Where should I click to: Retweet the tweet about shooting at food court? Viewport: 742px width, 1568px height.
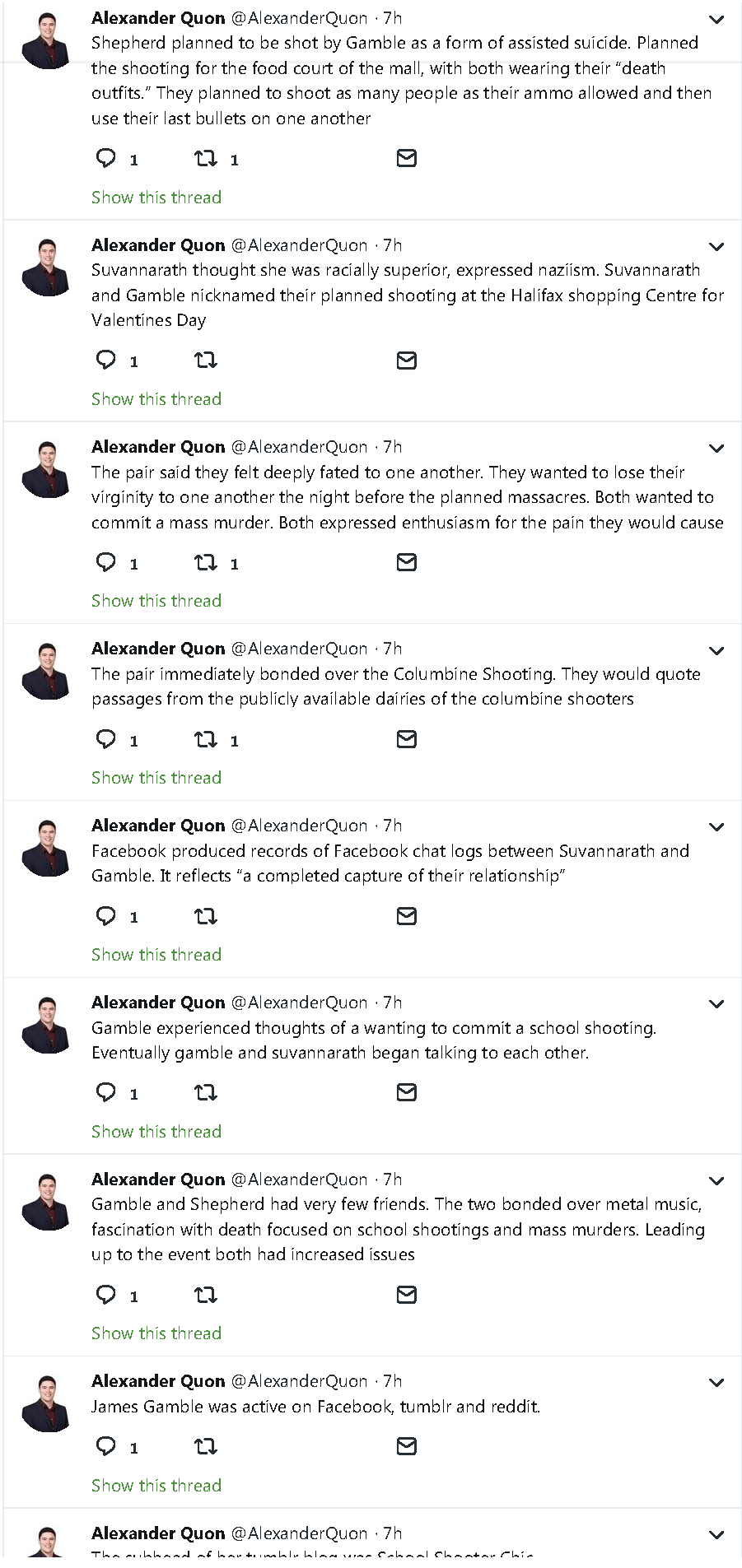[206, 158]
